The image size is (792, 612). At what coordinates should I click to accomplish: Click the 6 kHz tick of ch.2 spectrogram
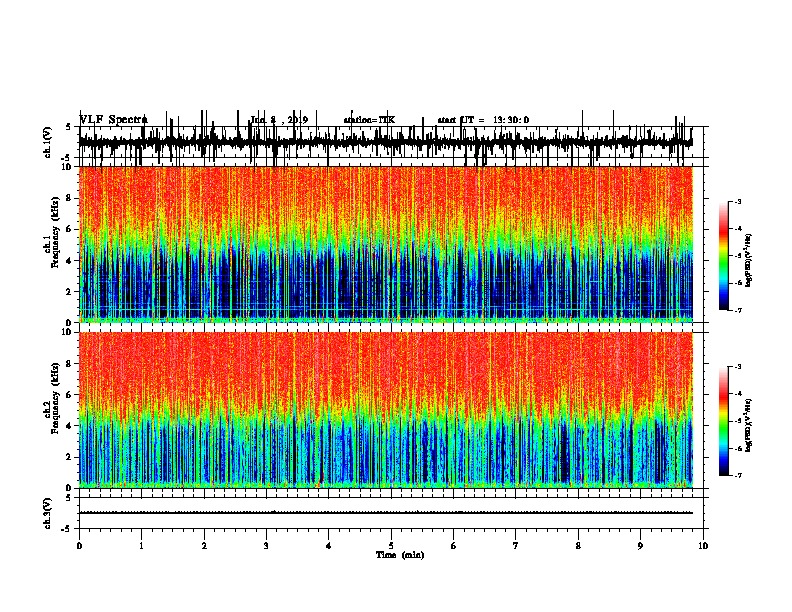click(x=69, y=395)
